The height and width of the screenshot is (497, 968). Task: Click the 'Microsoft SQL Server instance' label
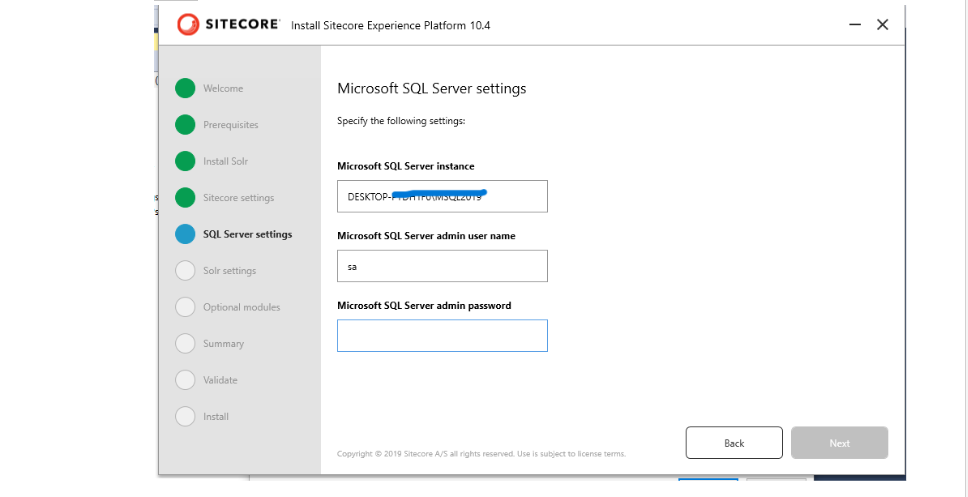click(x=406, y=166)
